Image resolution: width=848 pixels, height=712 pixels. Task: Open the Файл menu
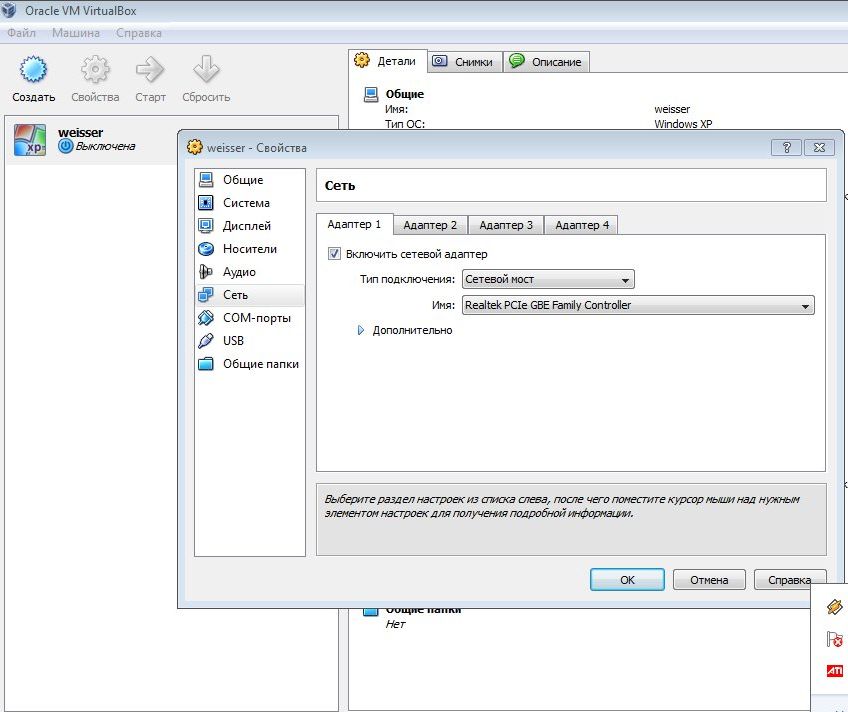(x=22, y=33)
